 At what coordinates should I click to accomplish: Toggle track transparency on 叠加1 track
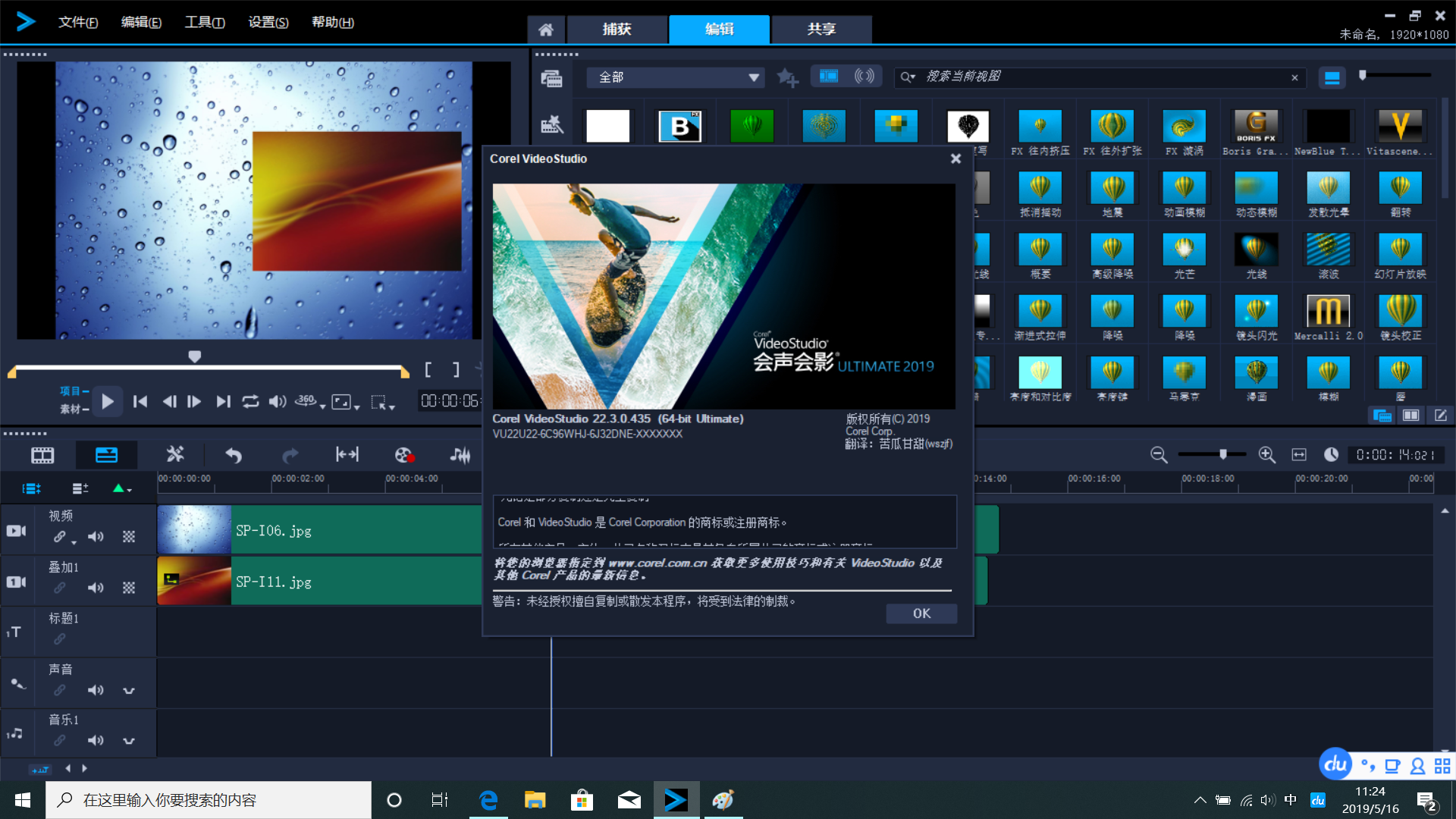[x=129, y=588]
